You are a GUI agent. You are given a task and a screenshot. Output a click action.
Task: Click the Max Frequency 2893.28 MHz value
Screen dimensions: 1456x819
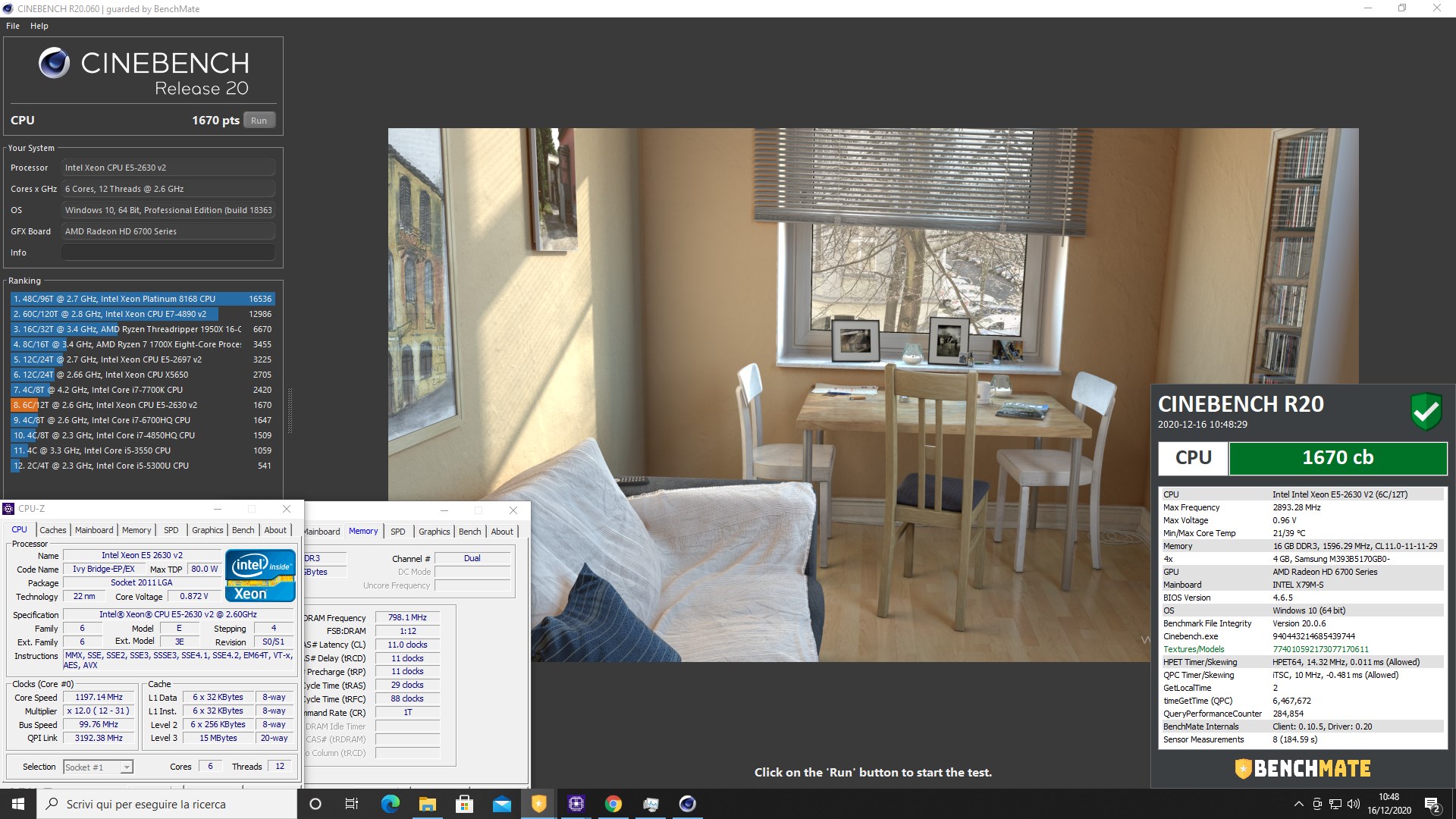pos(1296,507)
